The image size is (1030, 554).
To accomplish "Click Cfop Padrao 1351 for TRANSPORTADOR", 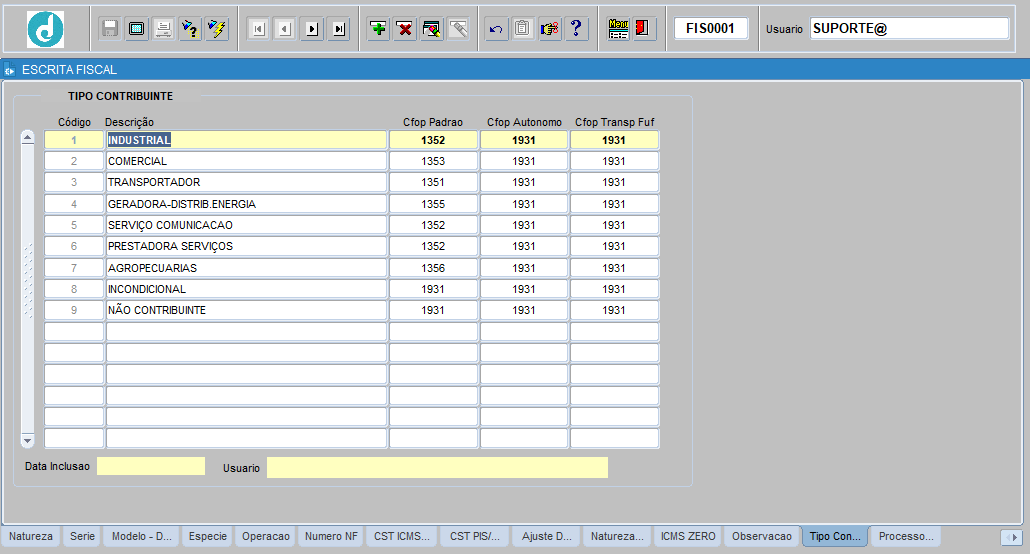I will tap(433, 182).
